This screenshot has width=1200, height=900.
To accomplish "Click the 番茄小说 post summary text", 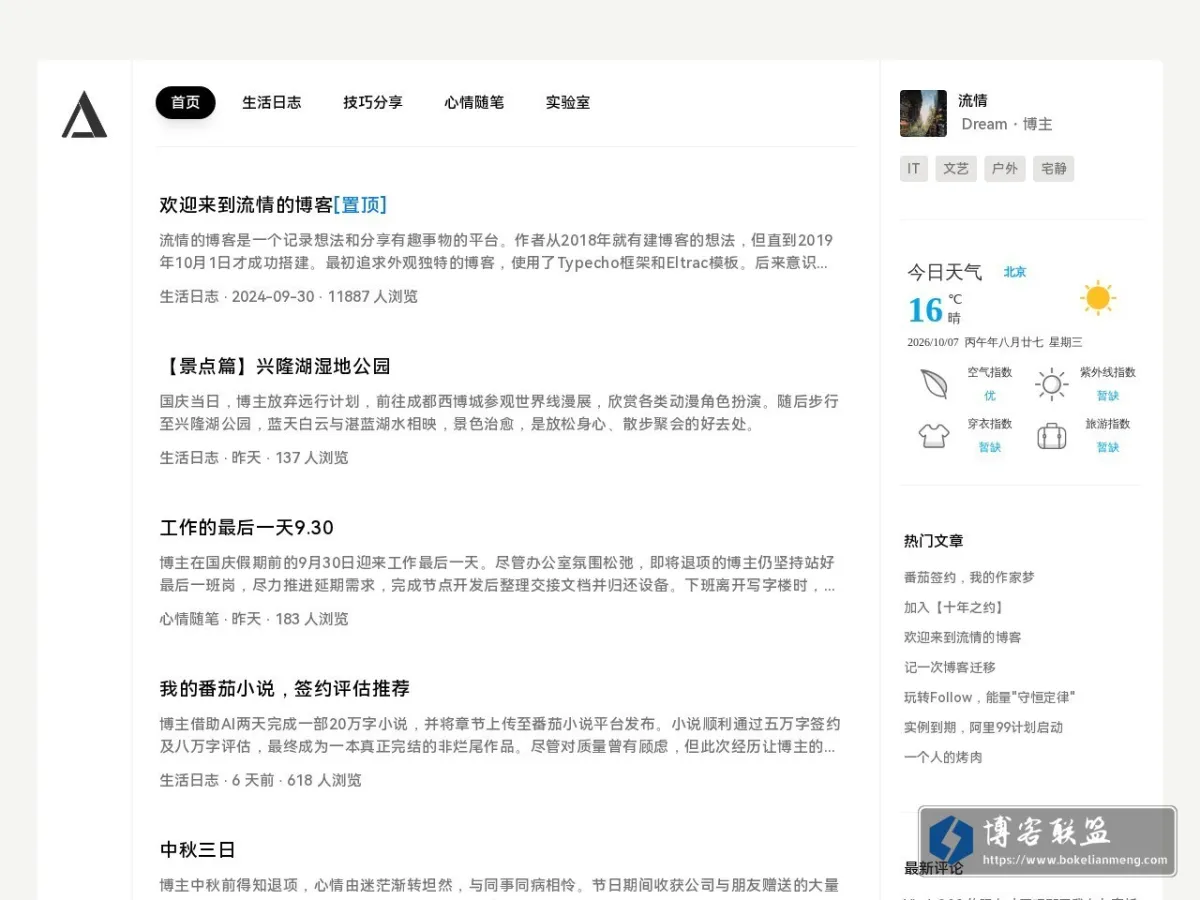I will click(x=499, y=735).
